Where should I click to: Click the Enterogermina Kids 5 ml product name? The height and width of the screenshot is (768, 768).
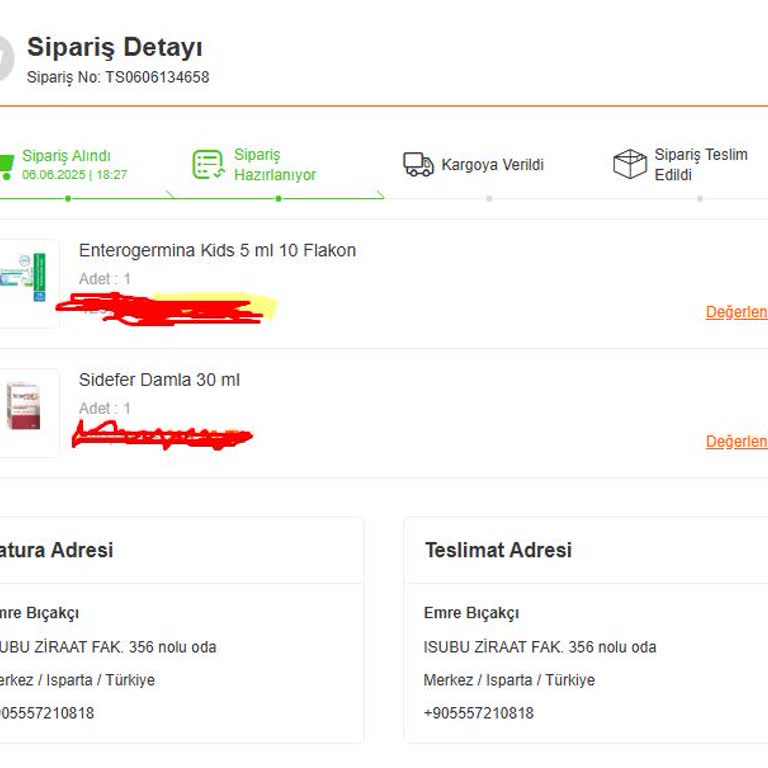[217, 250]
